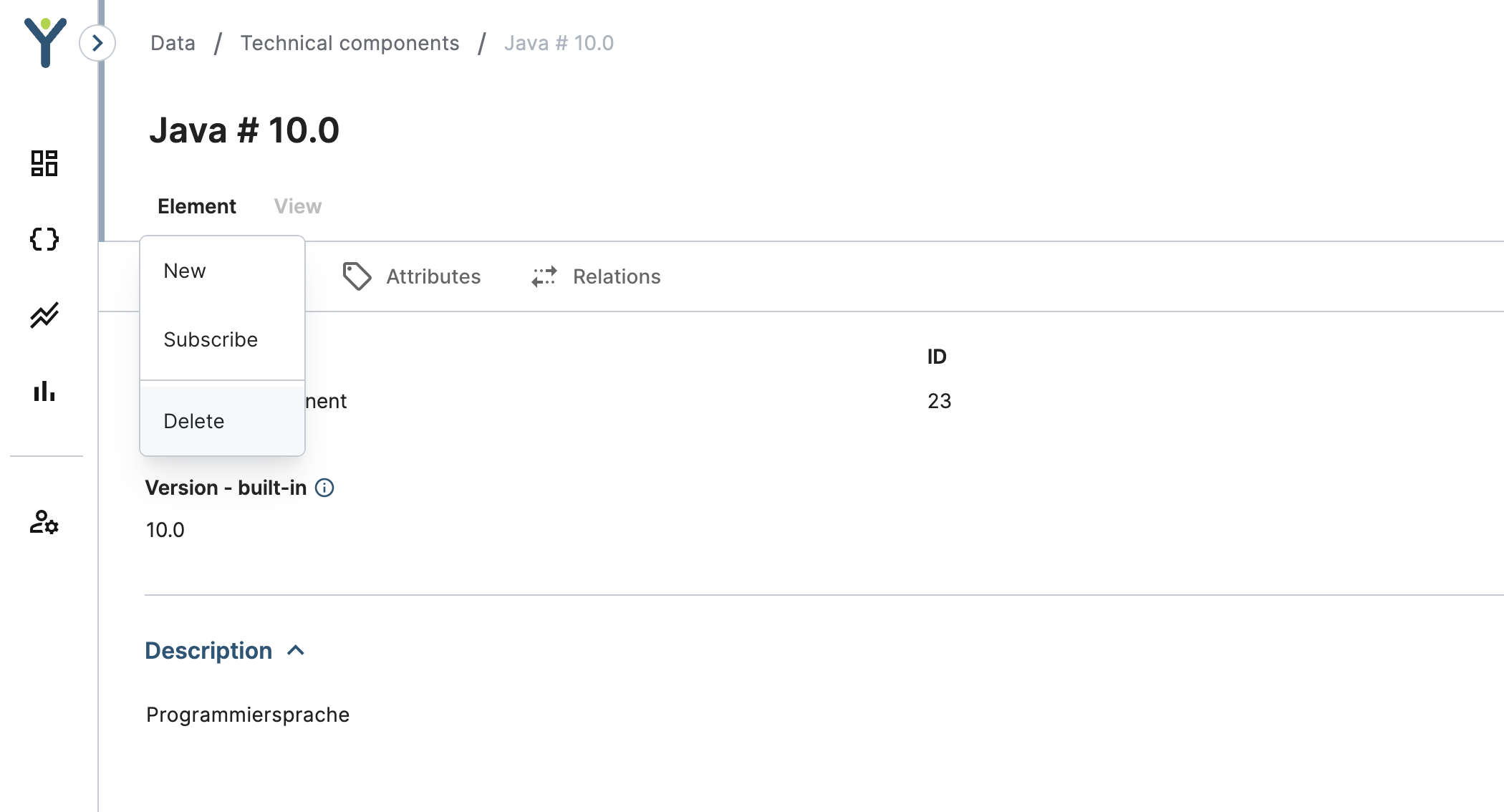Click the Y logo icon
1504x812 pixels.
(x=45, y=42)
